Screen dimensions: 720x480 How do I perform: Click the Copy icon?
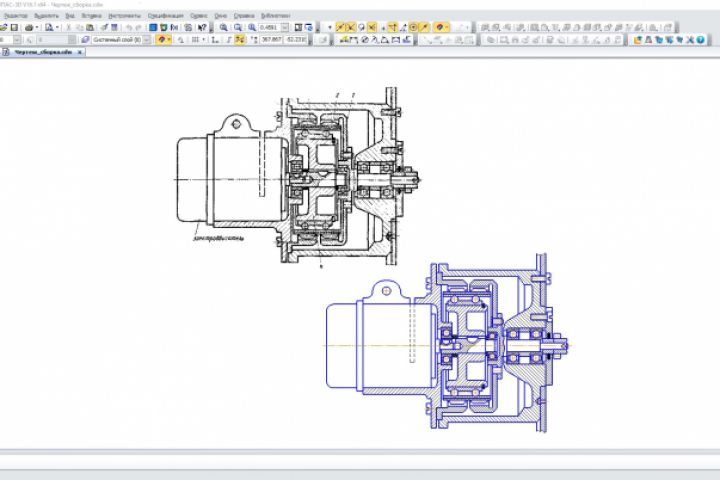point(79,28)
